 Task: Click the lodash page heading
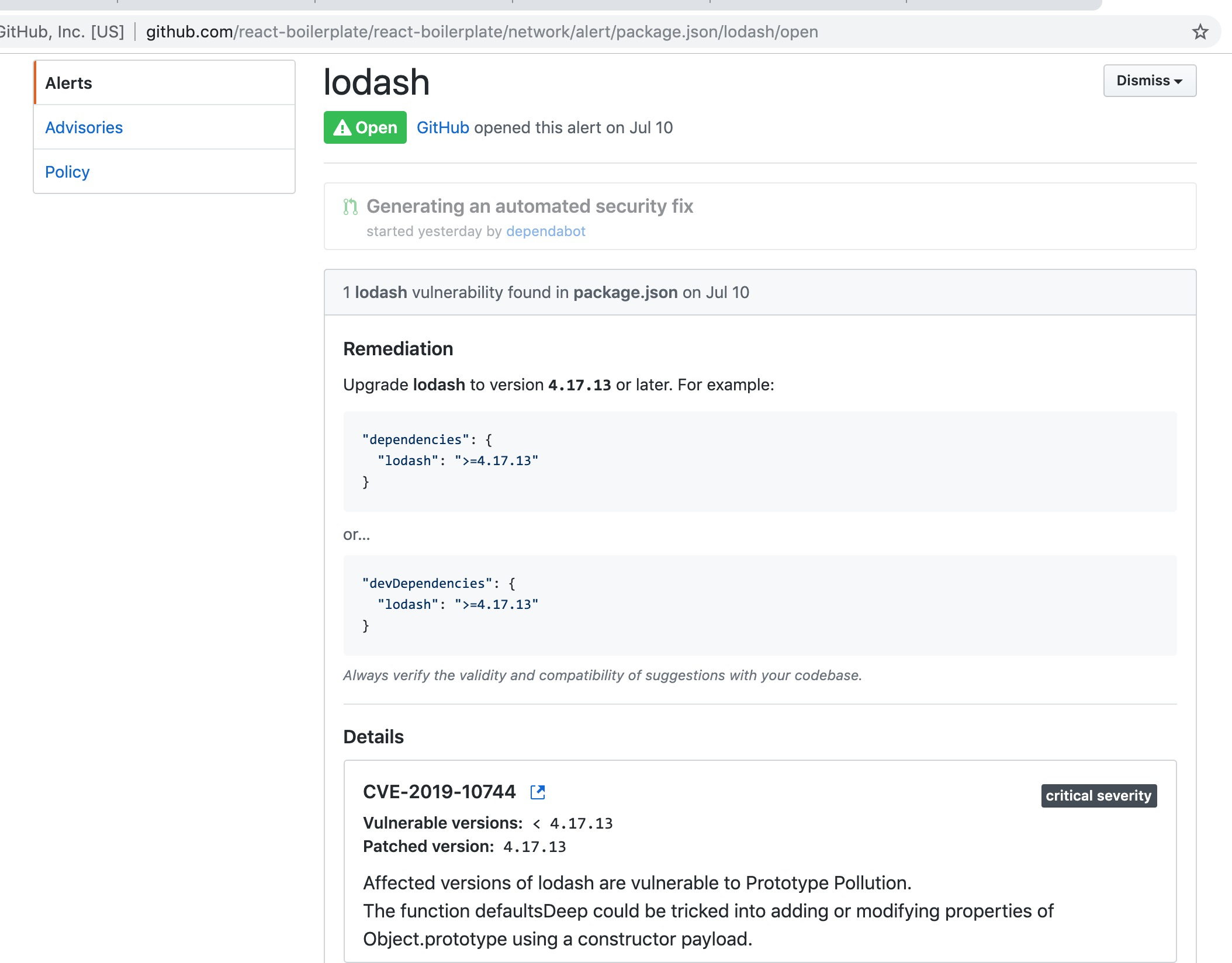[377, 82]
